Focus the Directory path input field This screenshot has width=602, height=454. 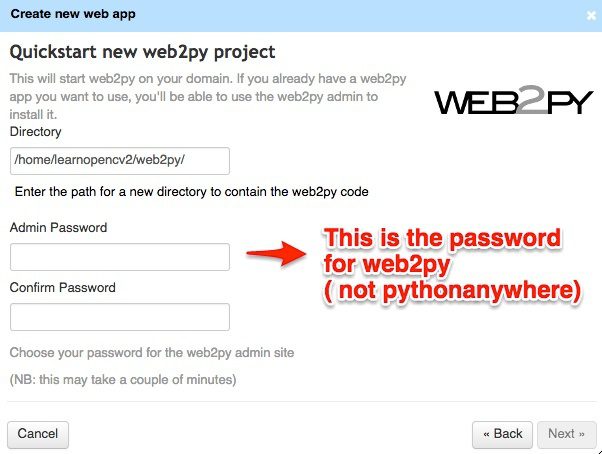(x=120, y=161)
